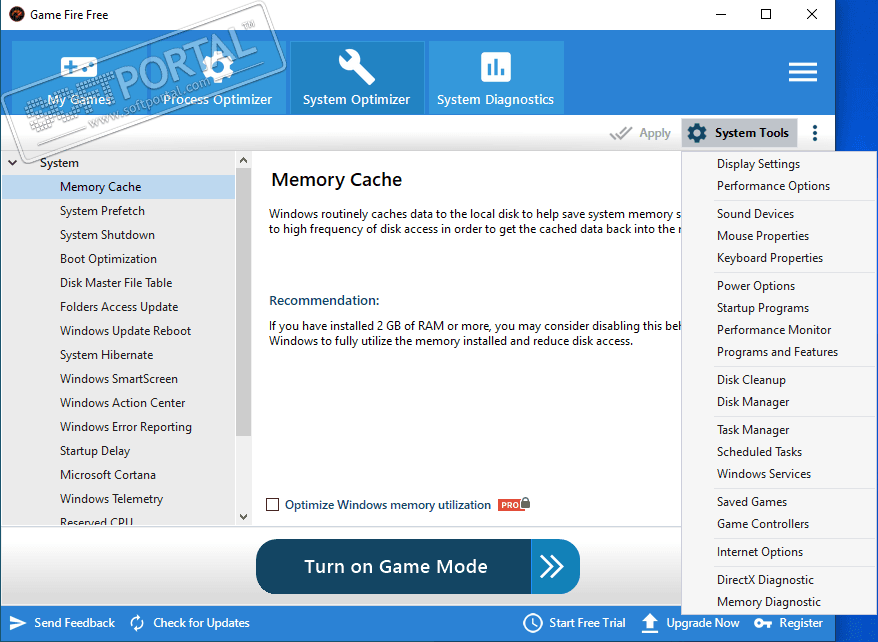Open Windows Services menu entry

coord(764,474)
